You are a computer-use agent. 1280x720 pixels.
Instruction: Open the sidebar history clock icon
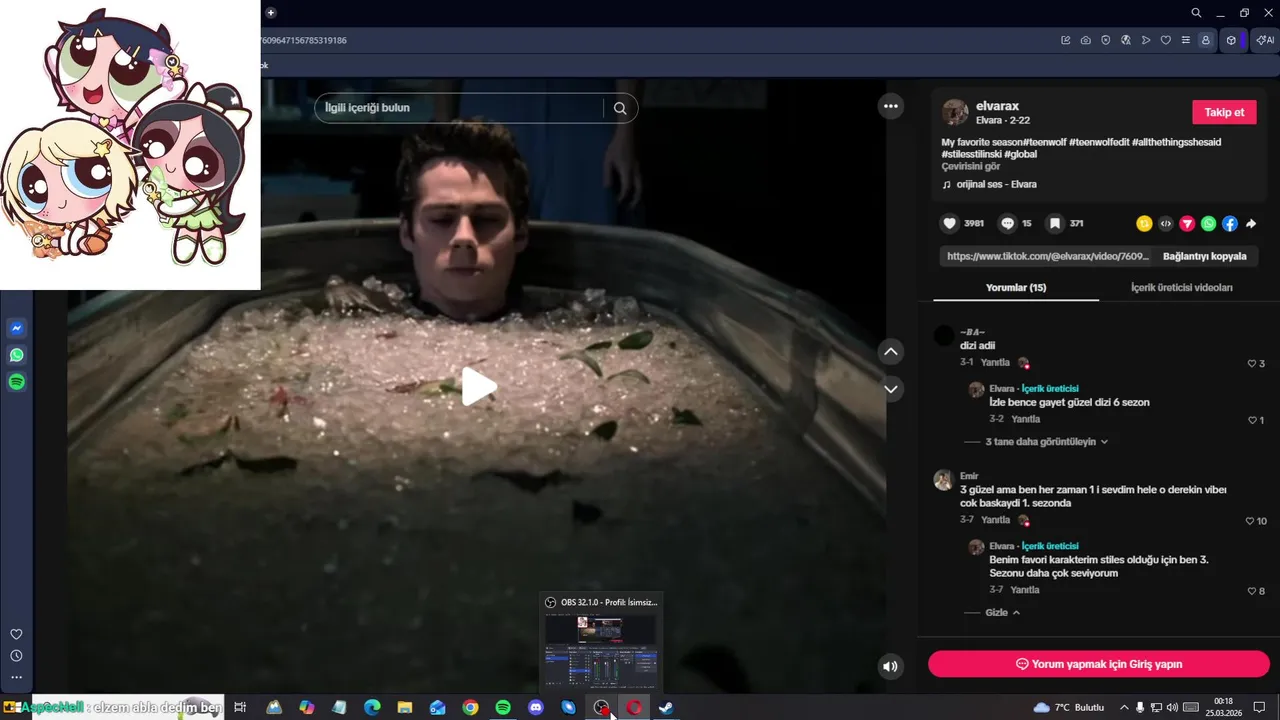point(16,656)
